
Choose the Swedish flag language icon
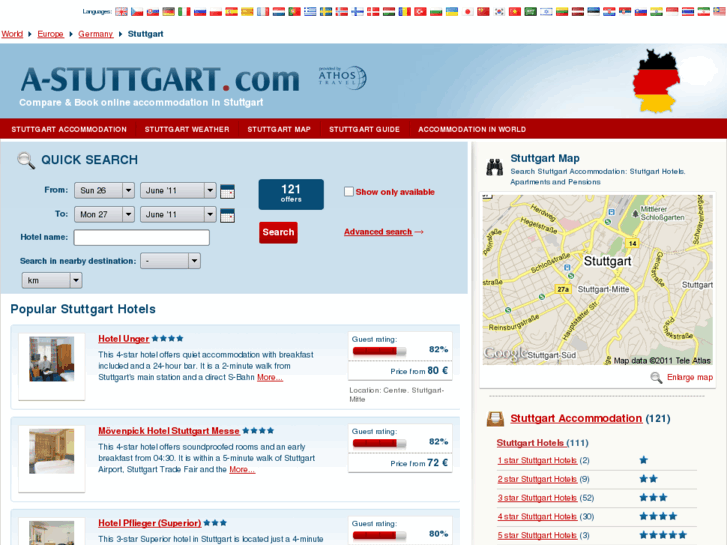tap(326, 12)
